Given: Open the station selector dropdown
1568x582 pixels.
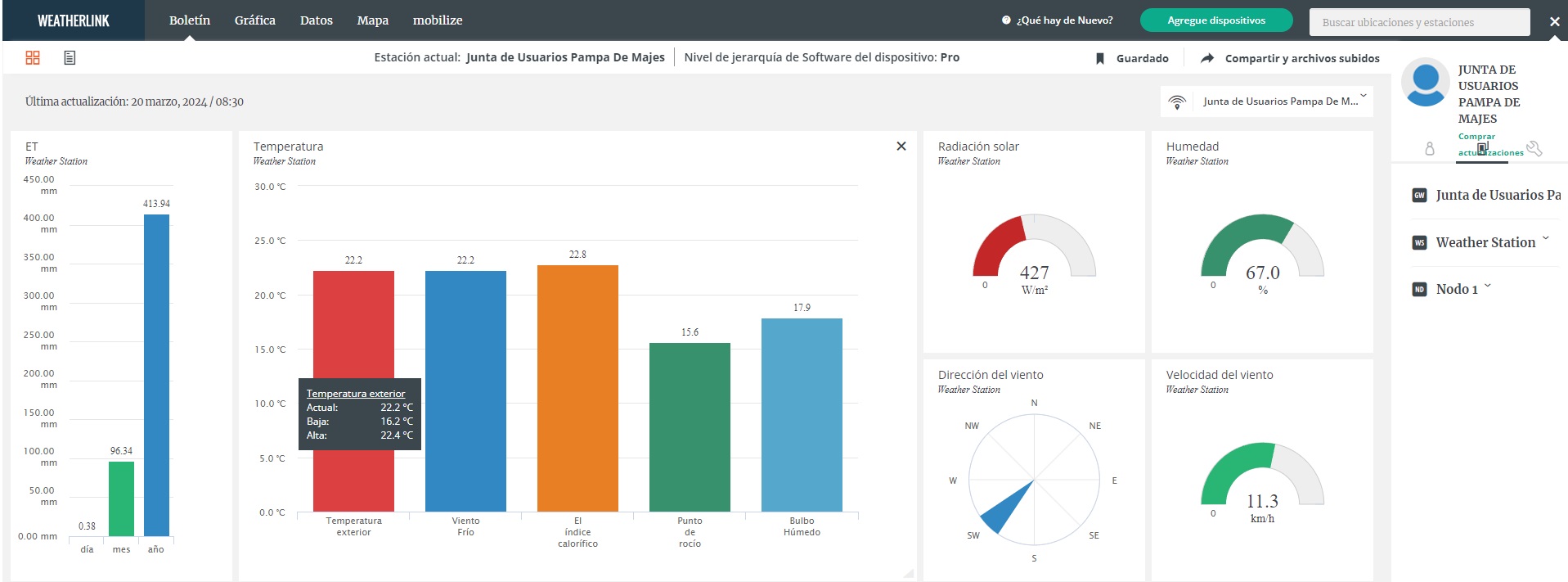Looking at the screenshot, I should (x=1266, y=102).
